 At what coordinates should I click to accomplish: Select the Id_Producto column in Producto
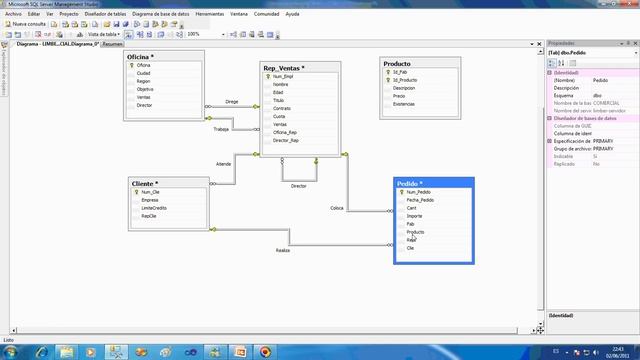(x=405, y=80)
